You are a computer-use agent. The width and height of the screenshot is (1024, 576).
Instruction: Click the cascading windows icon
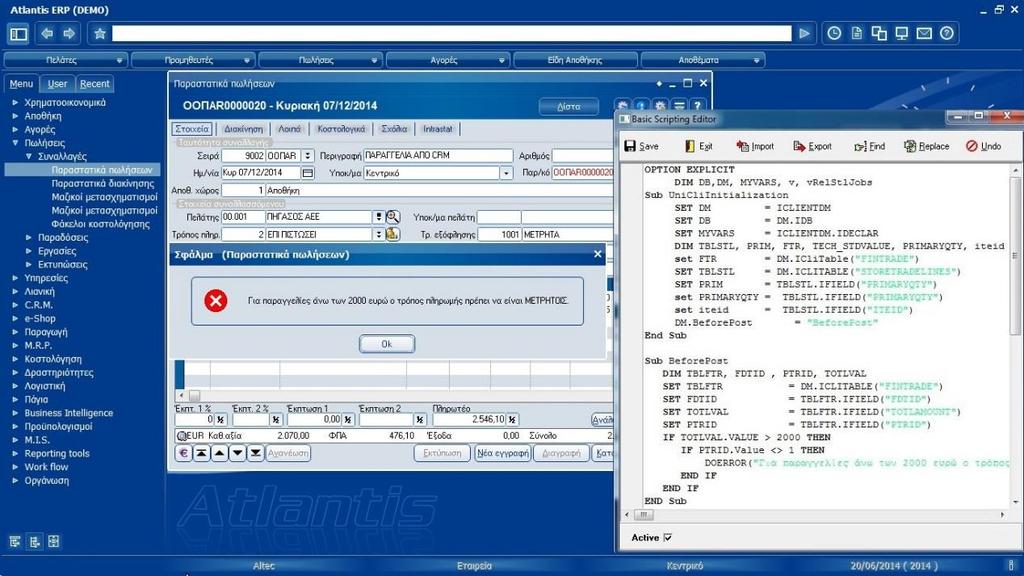[x=879, y=33]
